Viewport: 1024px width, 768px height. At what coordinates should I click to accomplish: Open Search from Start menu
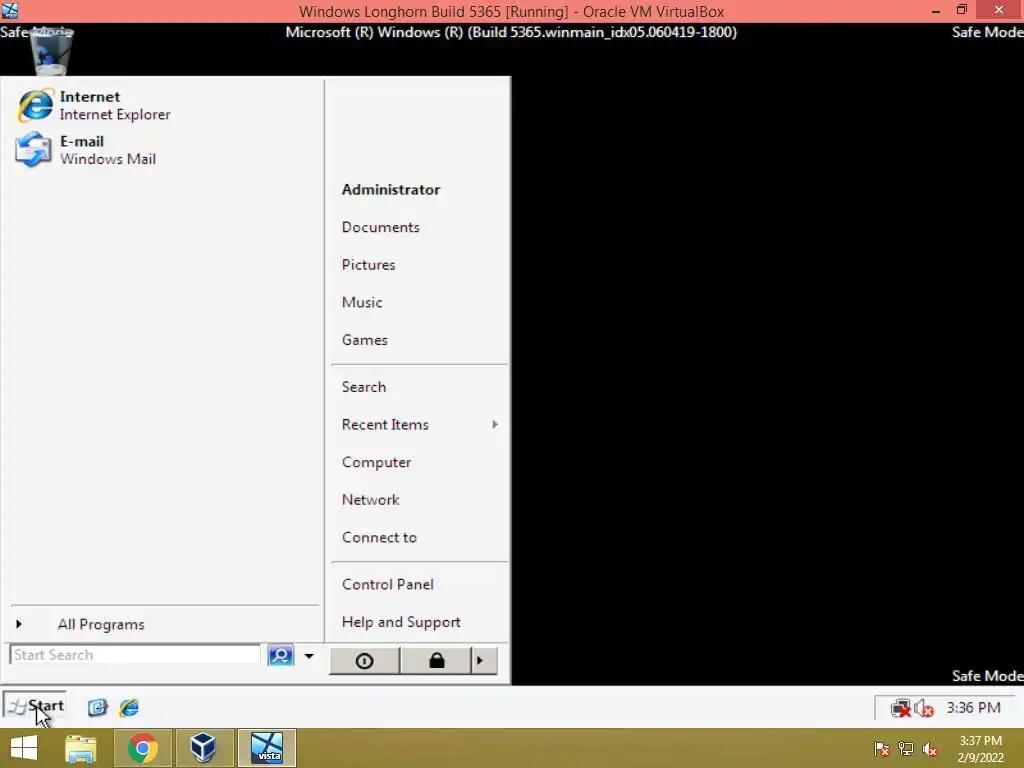[x=364, y=387]
